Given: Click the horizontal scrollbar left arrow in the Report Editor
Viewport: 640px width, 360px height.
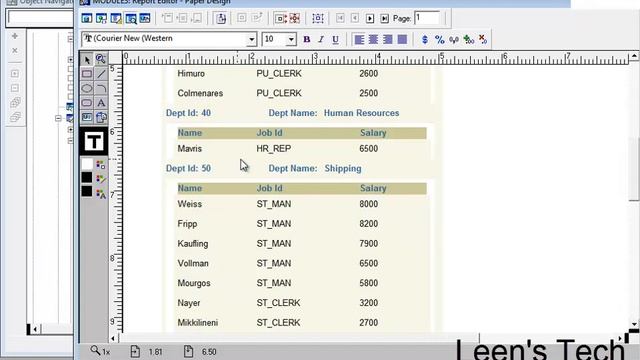Looking at the screenshot, I should pyautogui.click(x=113, y=338).
